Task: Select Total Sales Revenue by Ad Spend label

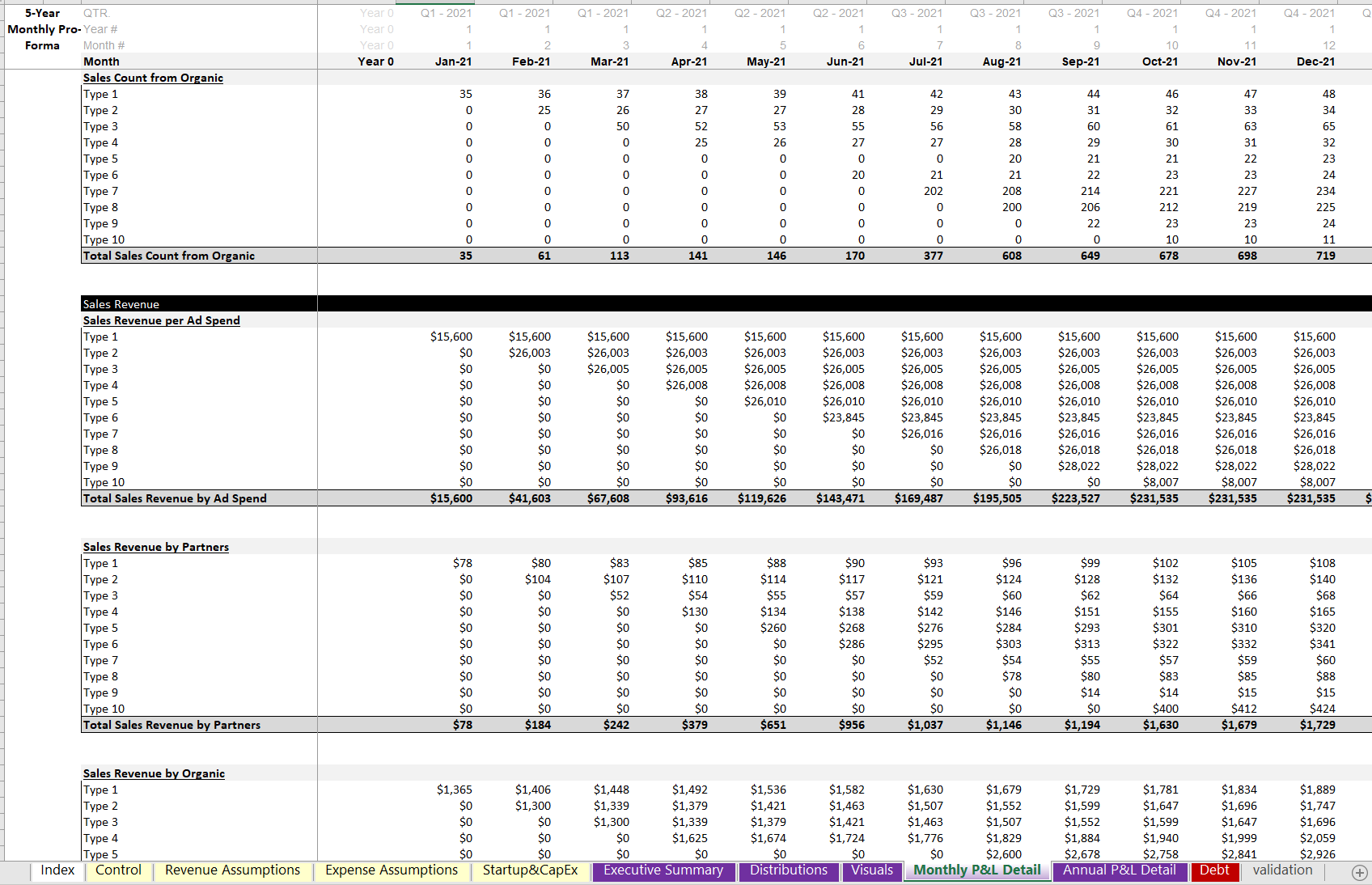Action: pos(175,498)
